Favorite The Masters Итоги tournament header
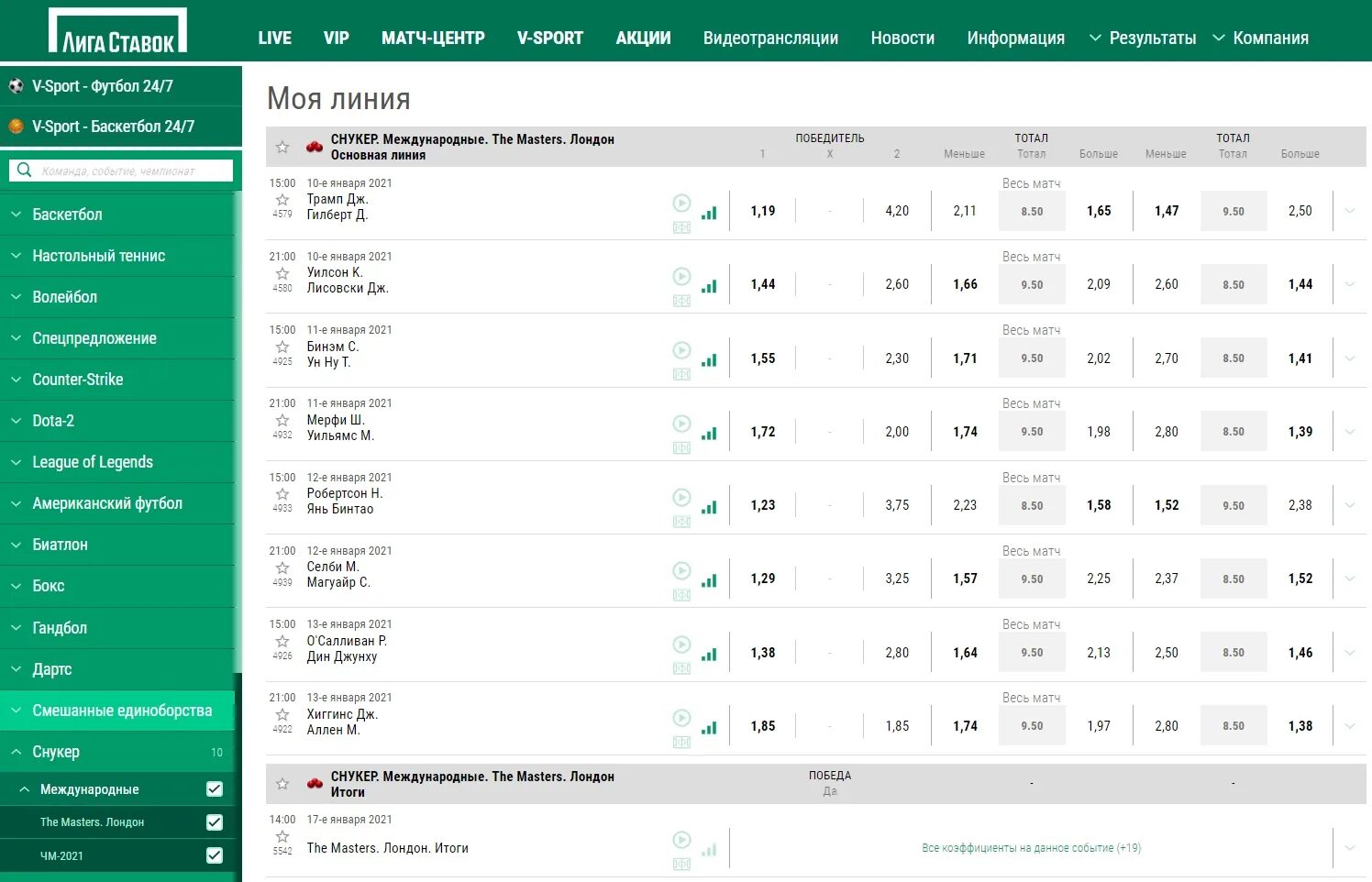Image resolution: width=1372 pixels, height=882 pixels. tap(282, 784)
